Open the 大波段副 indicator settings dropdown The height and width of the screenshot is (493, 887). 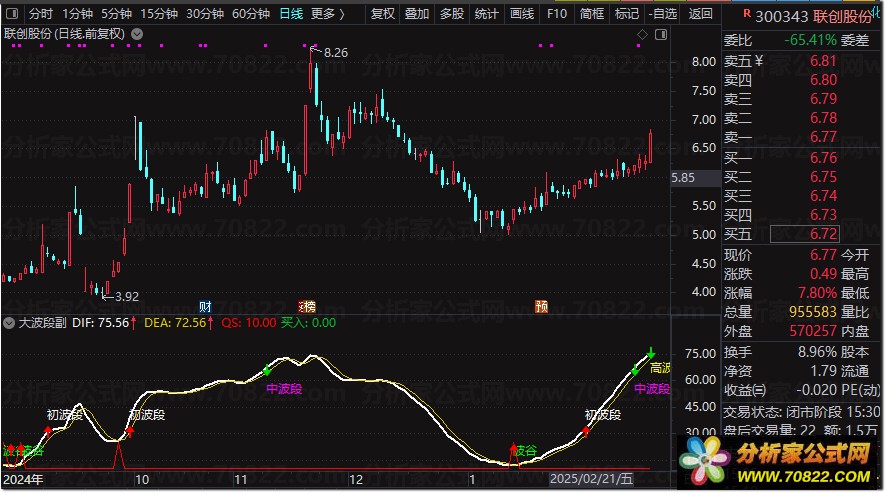click(9, 323)
